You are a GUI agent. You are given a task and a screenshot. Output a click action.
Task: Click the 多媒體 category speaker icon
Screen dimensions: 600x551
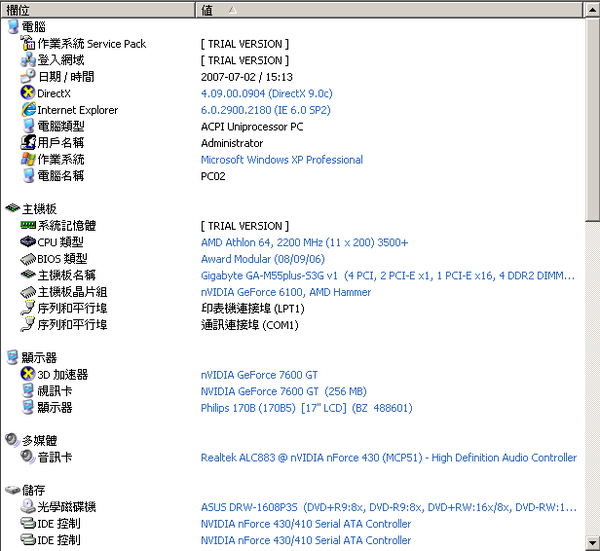pyautogui.click(x=12, y=440)
